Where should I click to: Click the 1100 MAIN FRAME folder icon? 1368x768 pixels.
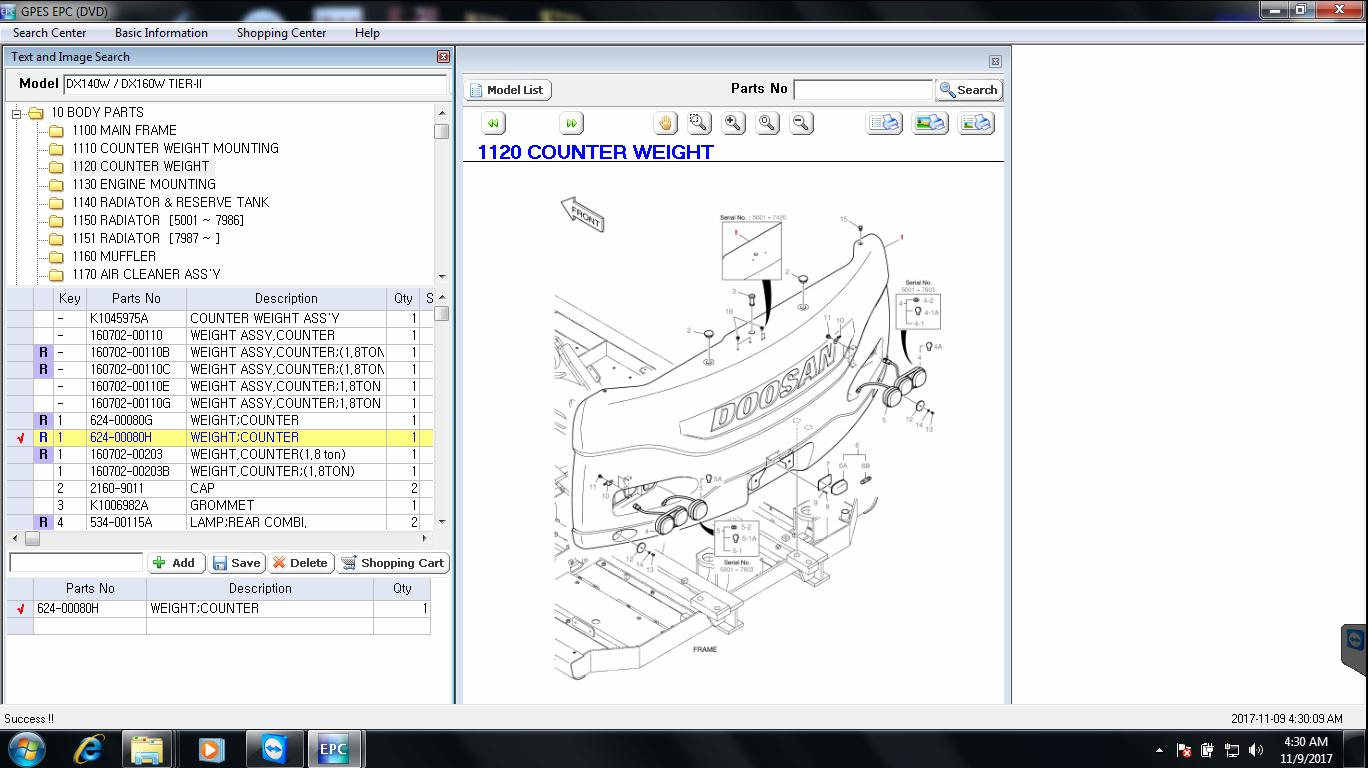56,131
